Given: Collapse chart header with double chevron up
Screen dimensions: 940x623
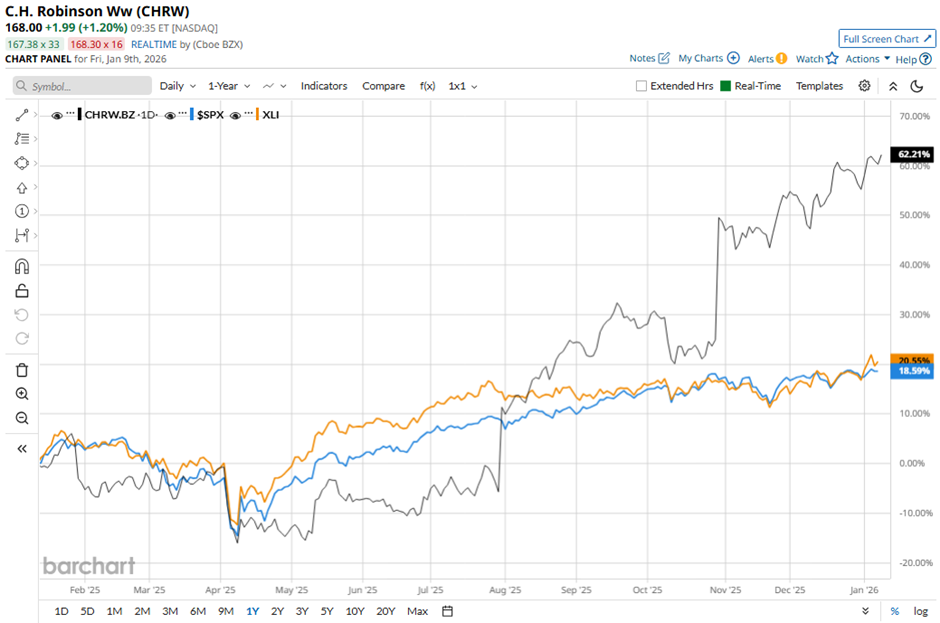Looking at the screenshot, I should (893, 86).
